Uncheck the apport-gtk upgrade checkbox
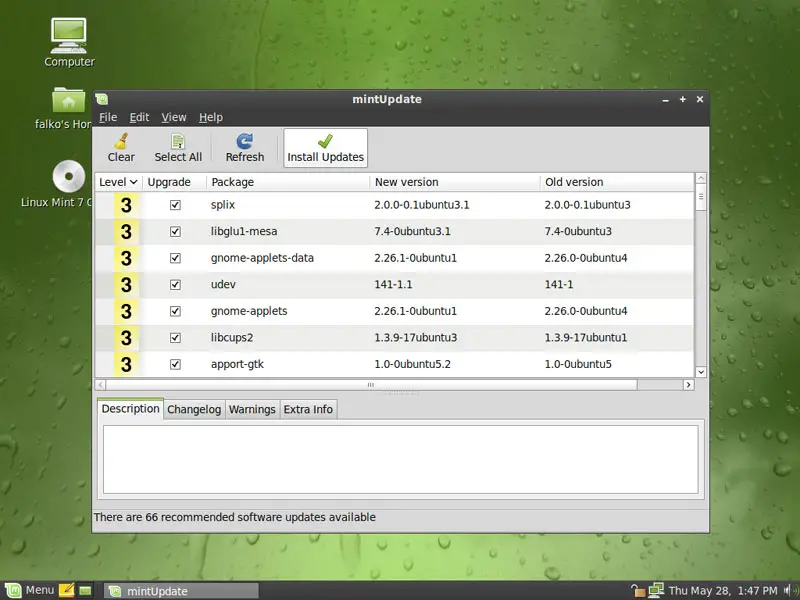The width and height of the screenshot is (800, 600). pos(175,364)
